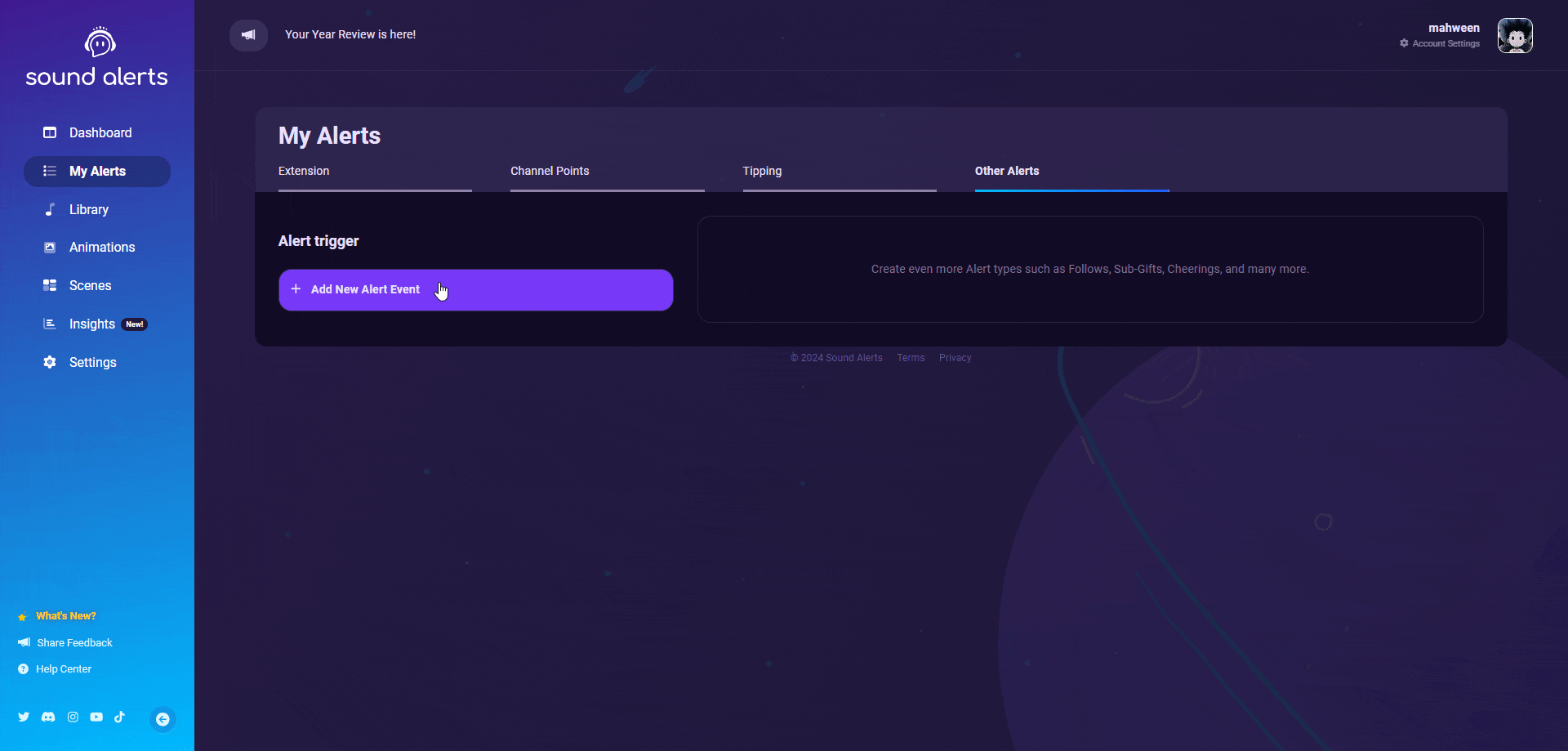Switch to the Channel Points tab
Viewport: 1568px width, 751px height.
click(x=550, y=171)
